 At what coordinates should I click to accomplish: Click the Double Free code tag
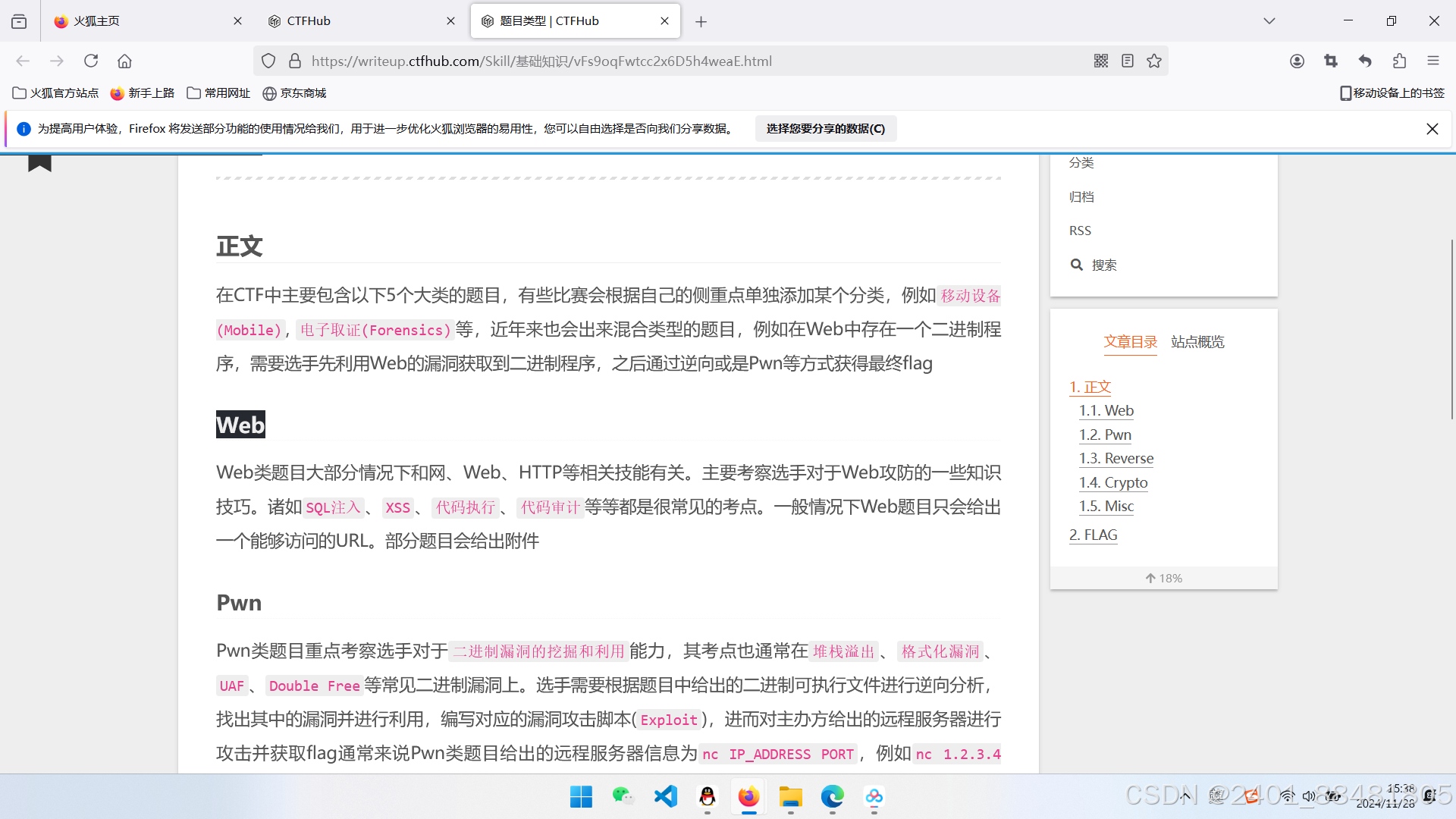point(314,686)
